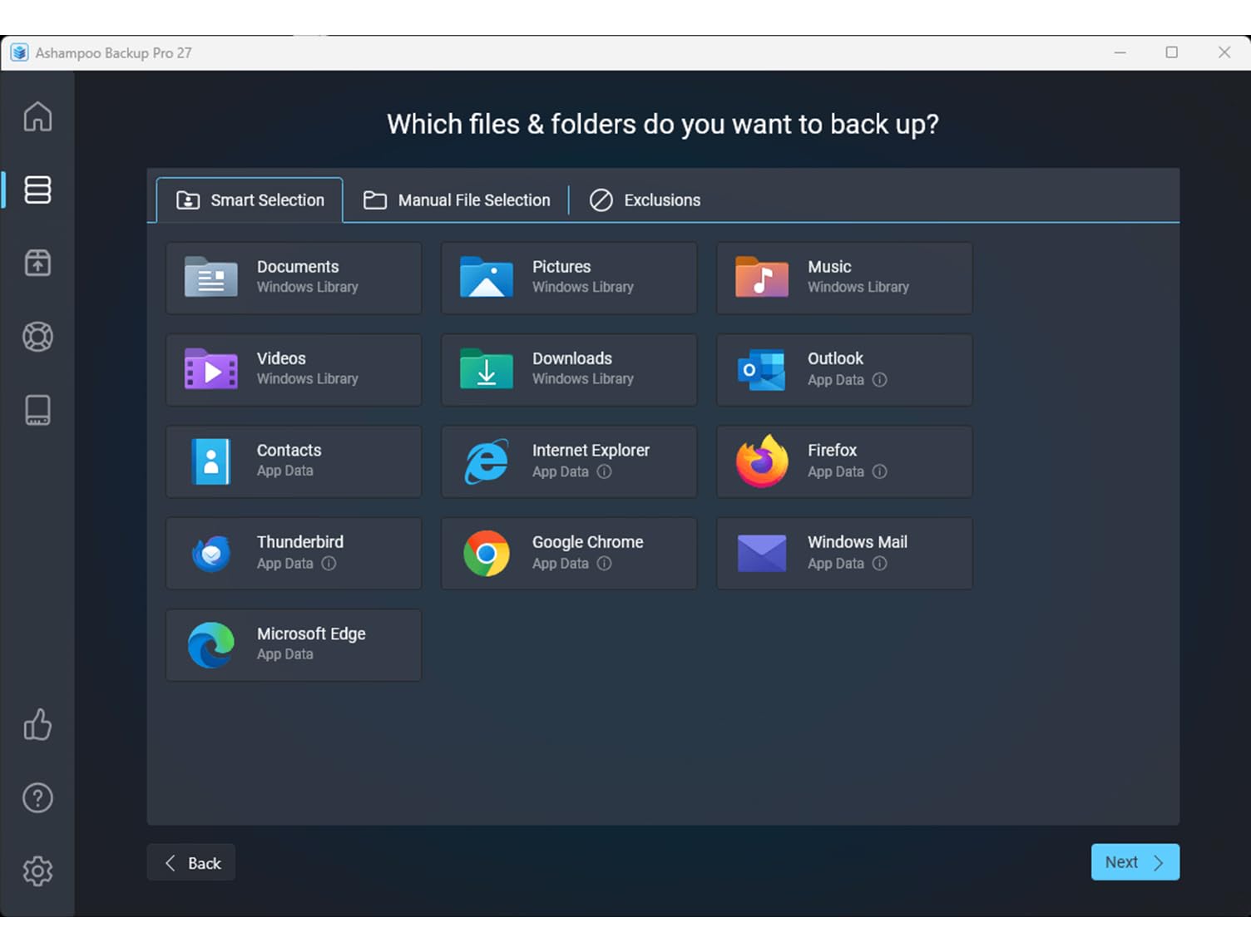This screenshot has width=1251, height=952.
Task: Select the backup plans stack icon in the sidebar
Action: click(x=37, y=190)
